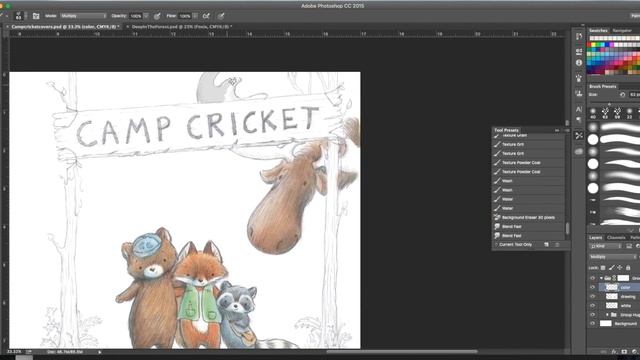This screenshot has width=640, height=360.
Task: Toggle the Brush panel button in options bar
Action: [x=36, y=16]
